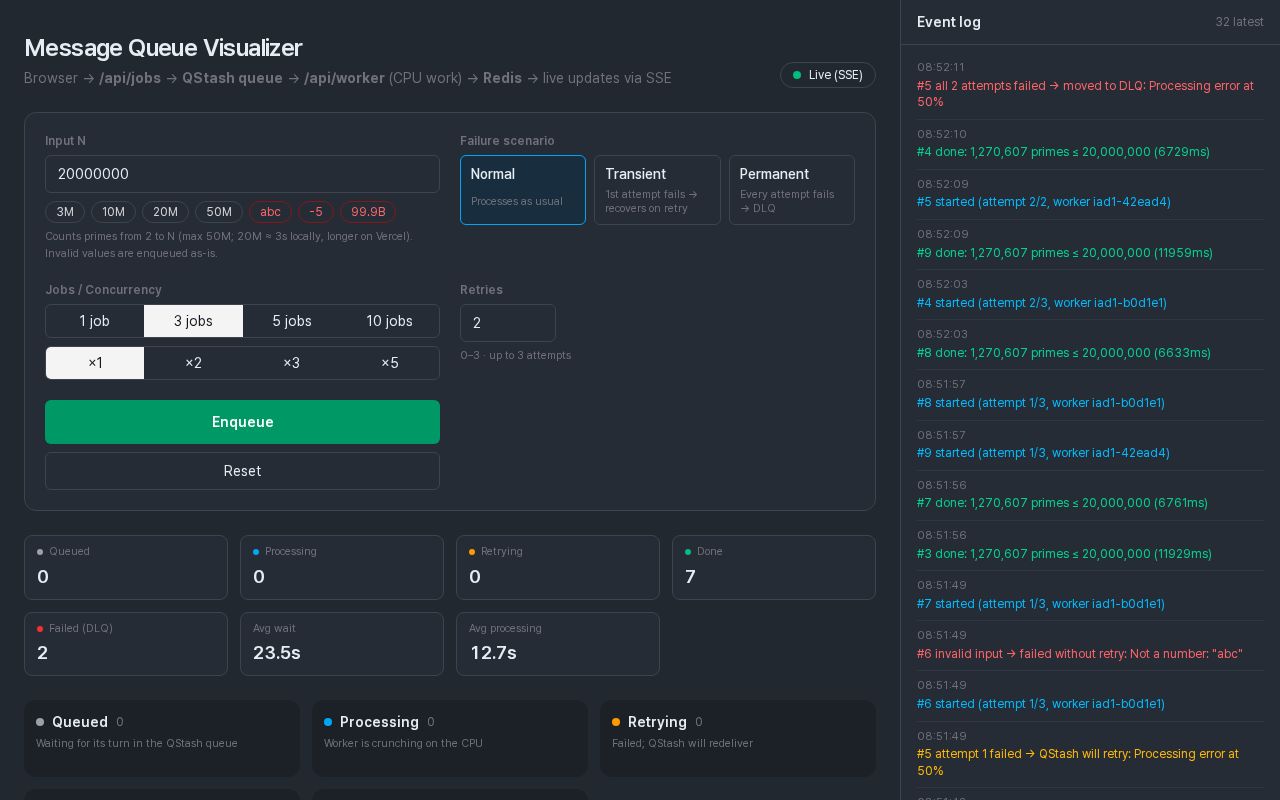Click log entry '#4 done' at 08:52:10
Screen dimensions: 1280x800
click(x=1090, y=144)
